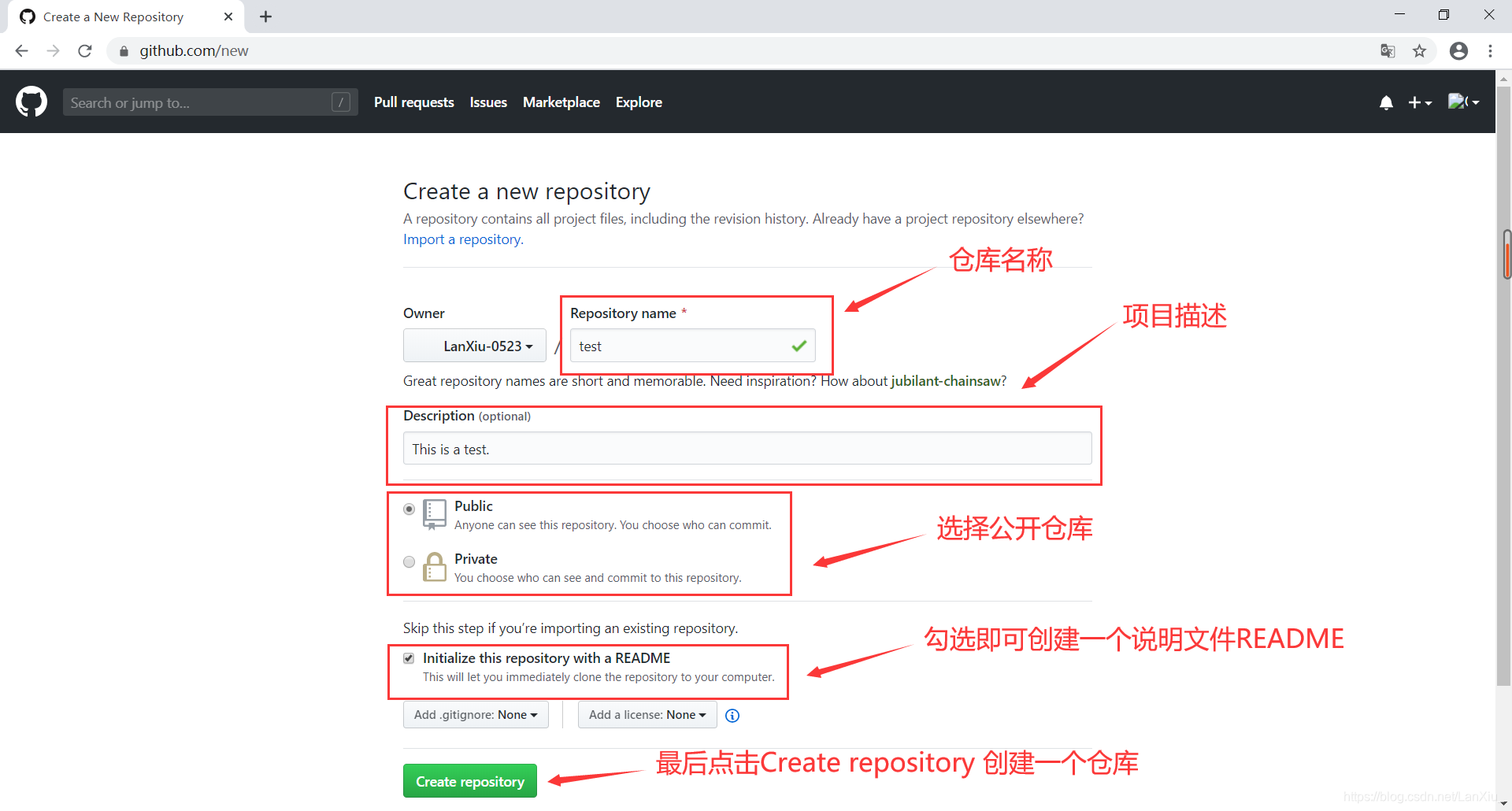The width and height of the screenshot is (1512, 811).
Task: Go back with the browser back arrow
Action: [22, 51]
